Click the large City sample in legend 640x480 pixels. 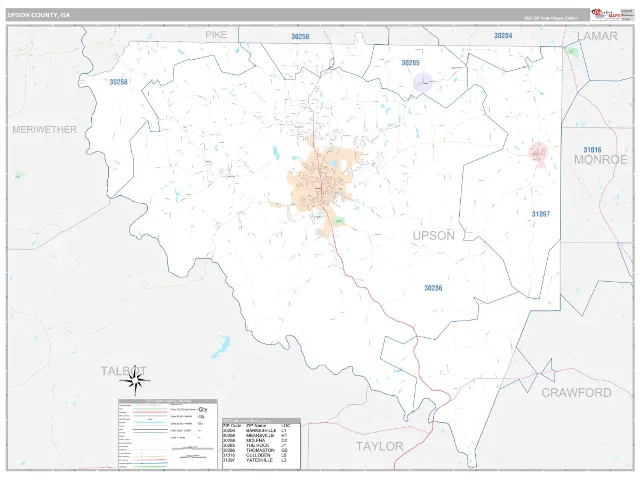click(203, 410)
